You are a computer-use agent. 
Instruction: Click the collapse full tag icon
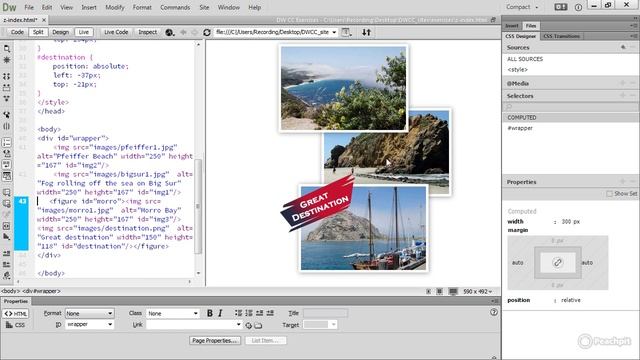click(7, 76)
